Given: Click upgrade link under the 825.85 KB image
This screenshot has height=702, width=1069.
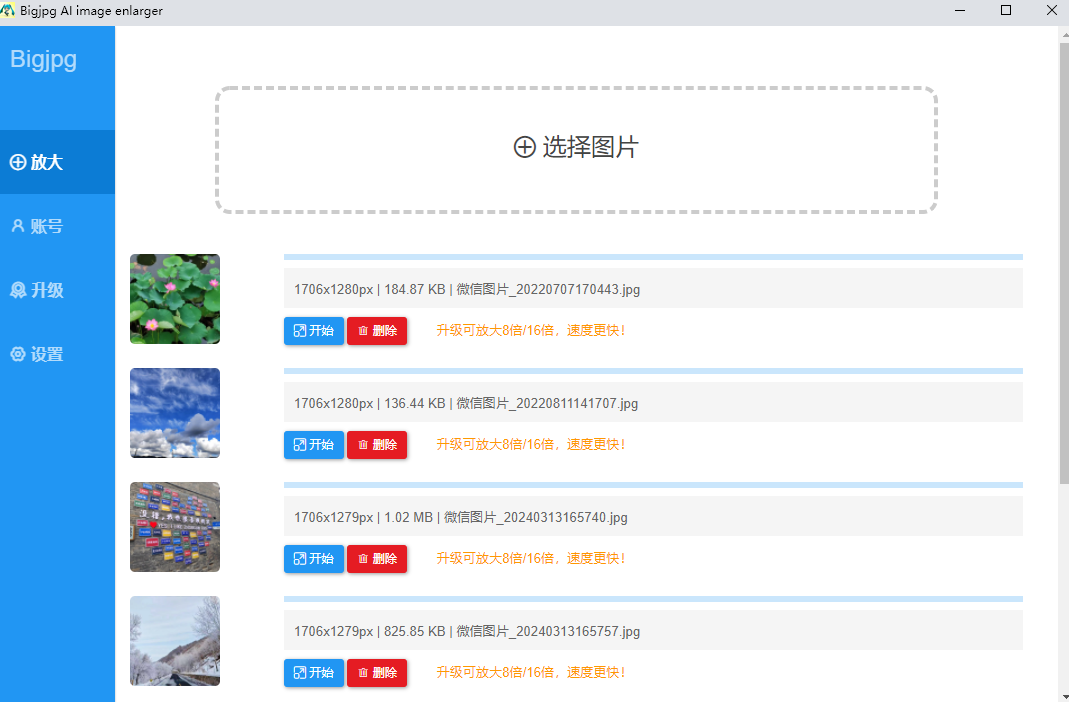Looking at the screenshot, I should click(x=530, y=672).
